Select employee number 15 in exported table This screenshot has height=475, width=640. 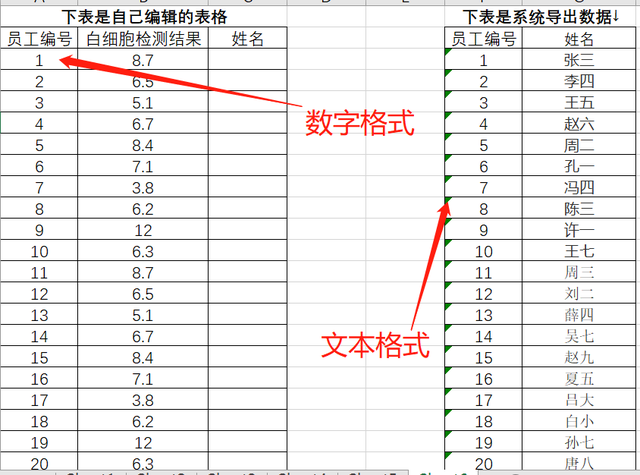pos(484,357)
